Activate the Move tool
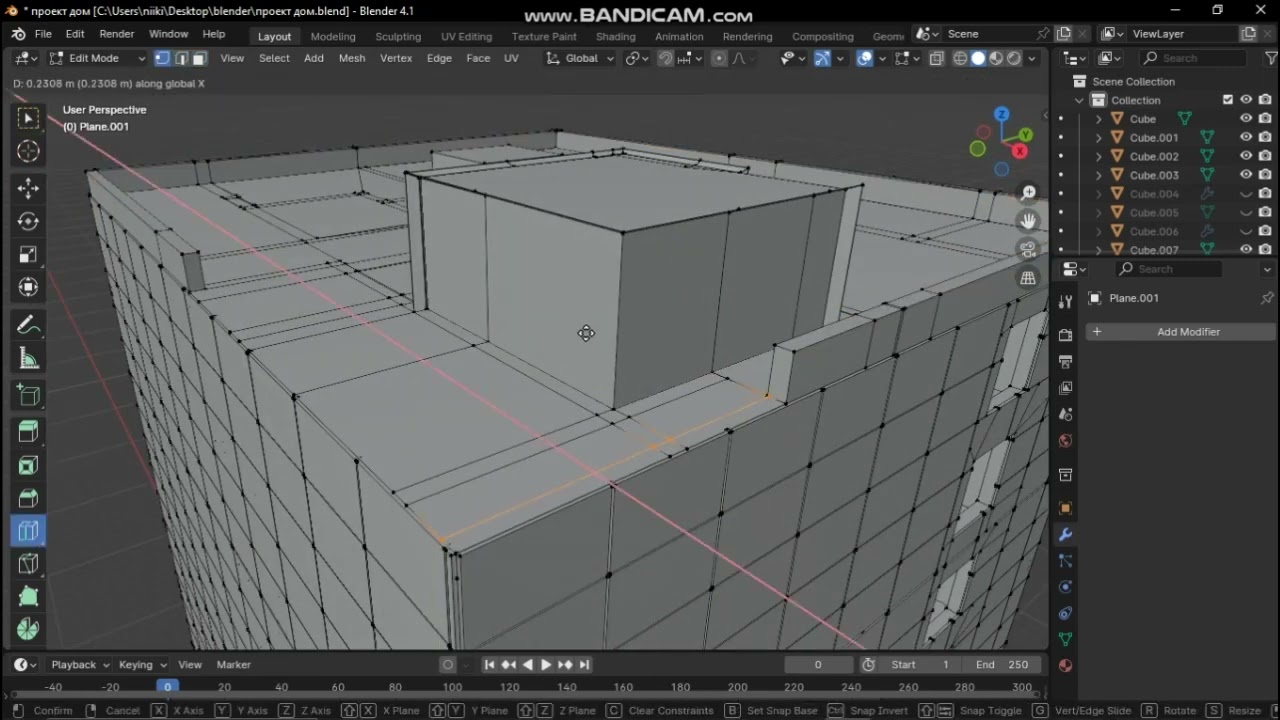Image resolution: width=1280 pixels, height=720 pixels. pos(28,188)
